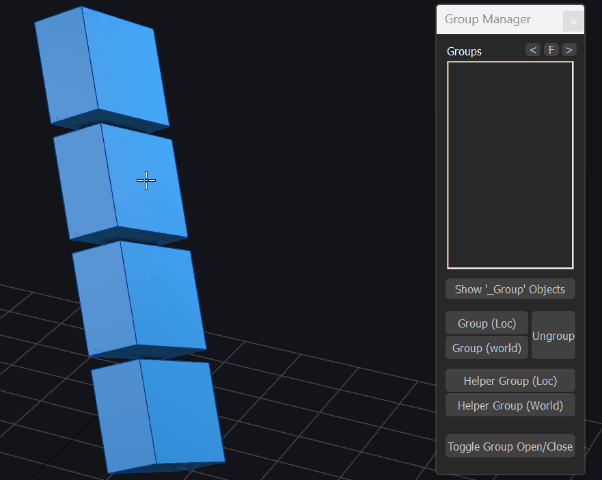The image size is (602, 480).
Task: Click the 'Groups' label text
Action: (464, 51)
